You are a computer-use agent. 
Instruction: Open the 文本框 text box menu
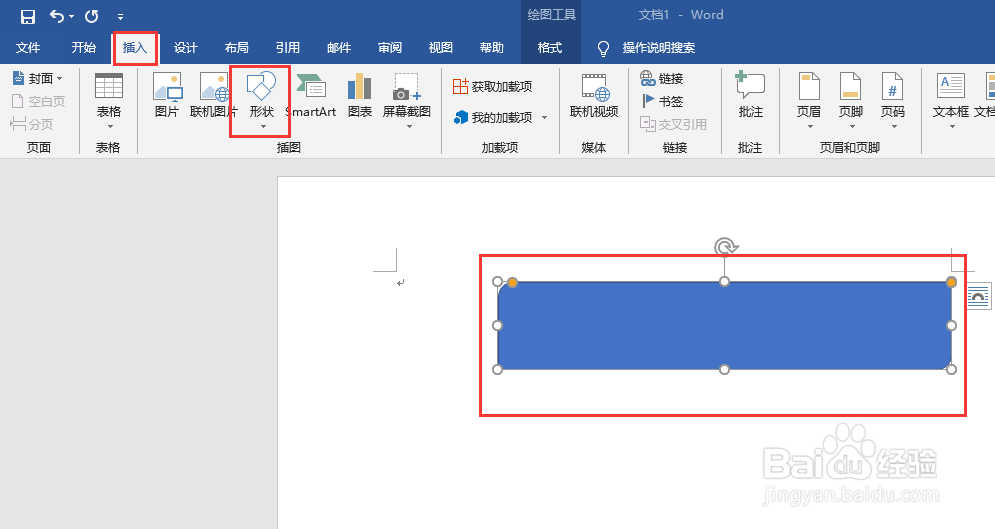pos(951,100)
